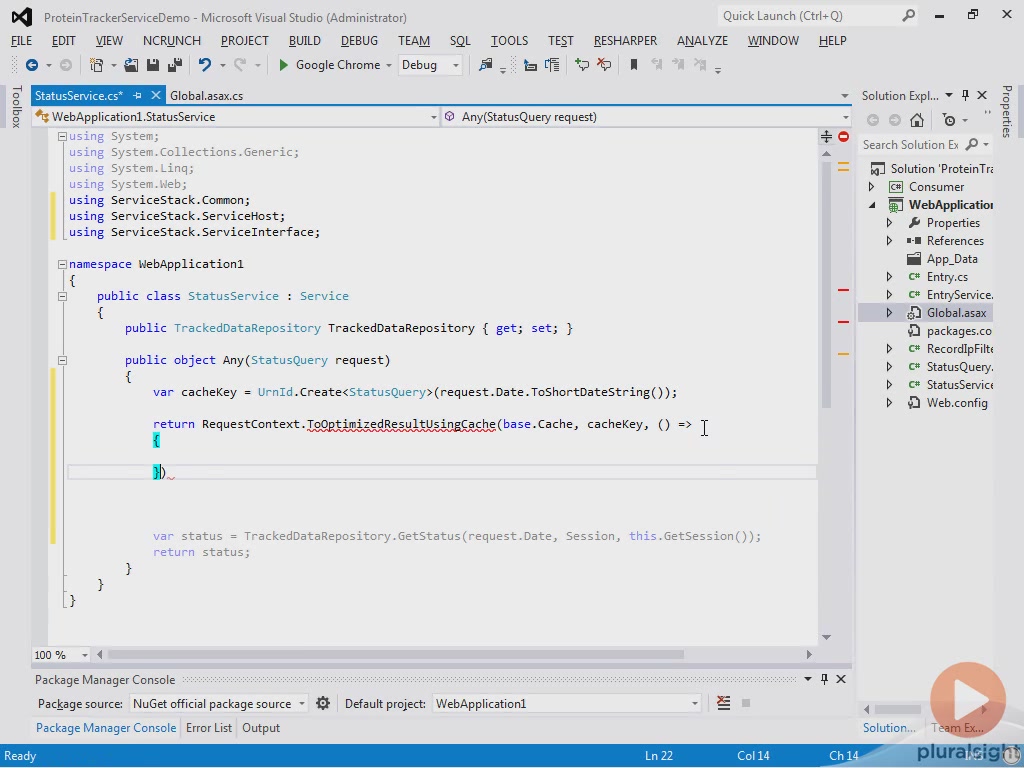The width and height of the screenshot is (1024, 768).
Task: Open the BUILD menu
Action: [x=304, y=40]
